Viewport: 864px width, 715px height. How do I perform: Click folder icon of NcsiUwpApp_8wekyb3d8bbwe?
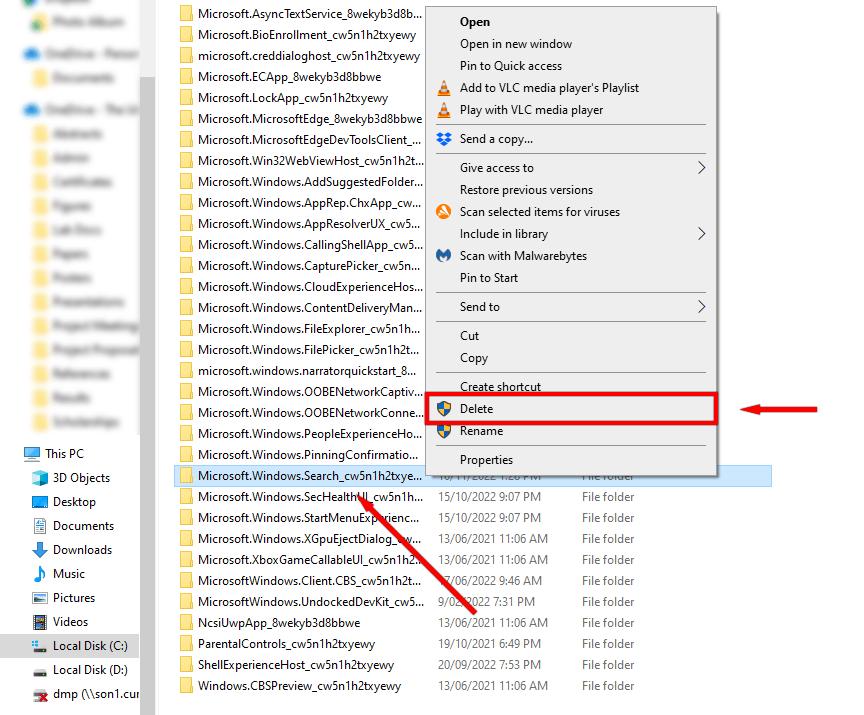(186, 622)
